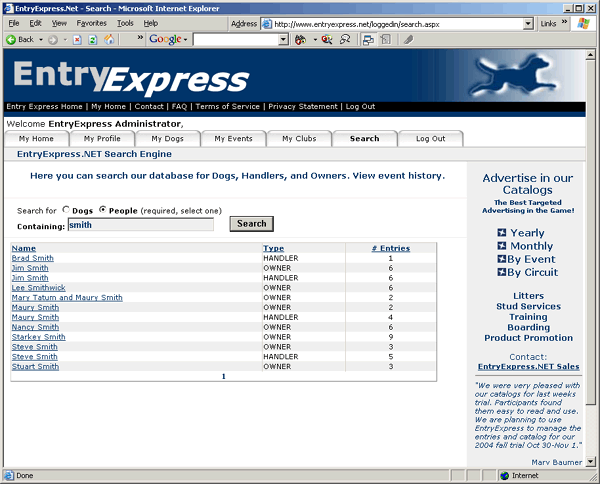Image resolution: width=600 pixels, height=484 pixels.
Task: Click the star icon beside Yearly
Action: [502, 233]
